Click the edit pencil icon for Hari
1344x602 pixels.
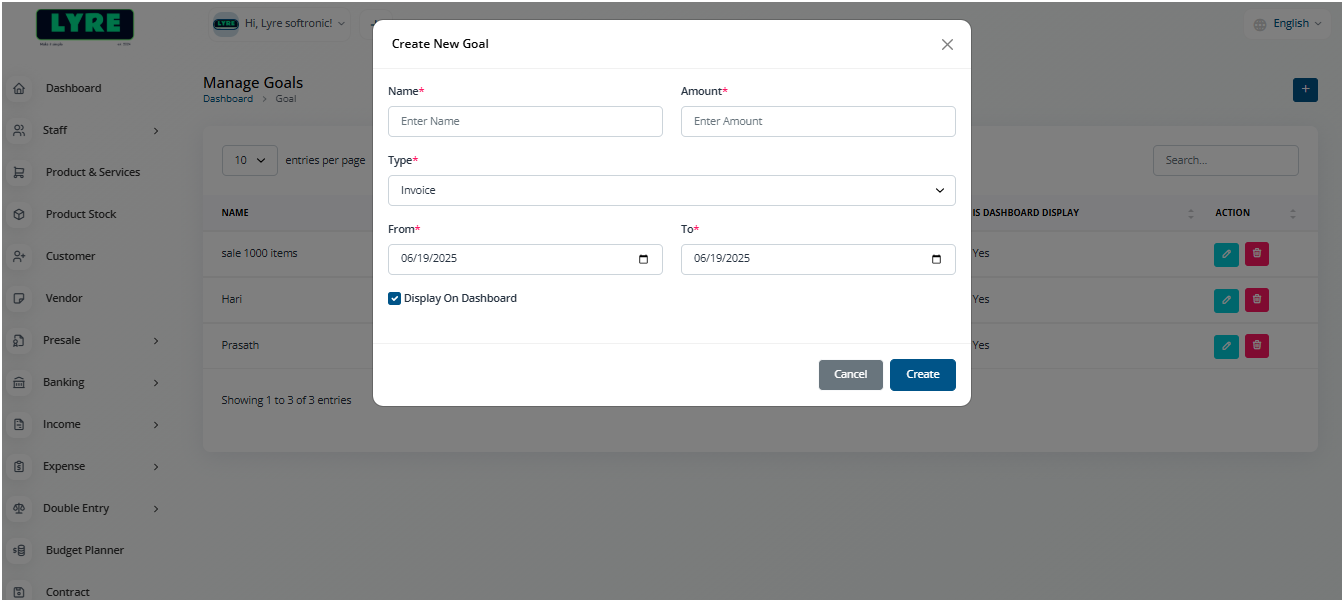[x=1226, y=300]
